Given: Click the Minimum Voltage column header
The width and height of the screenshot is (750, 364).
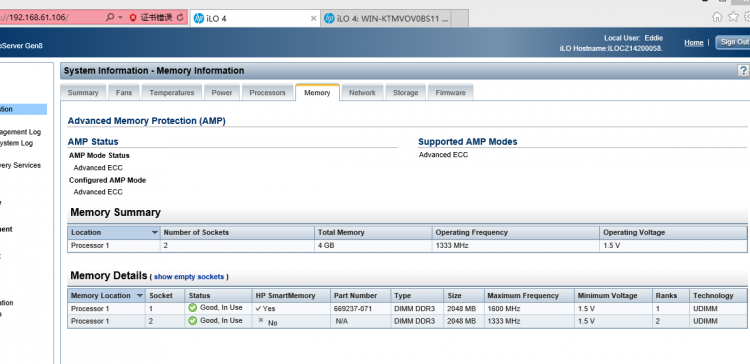Looking at the screenshot, I should coord(613,296).
